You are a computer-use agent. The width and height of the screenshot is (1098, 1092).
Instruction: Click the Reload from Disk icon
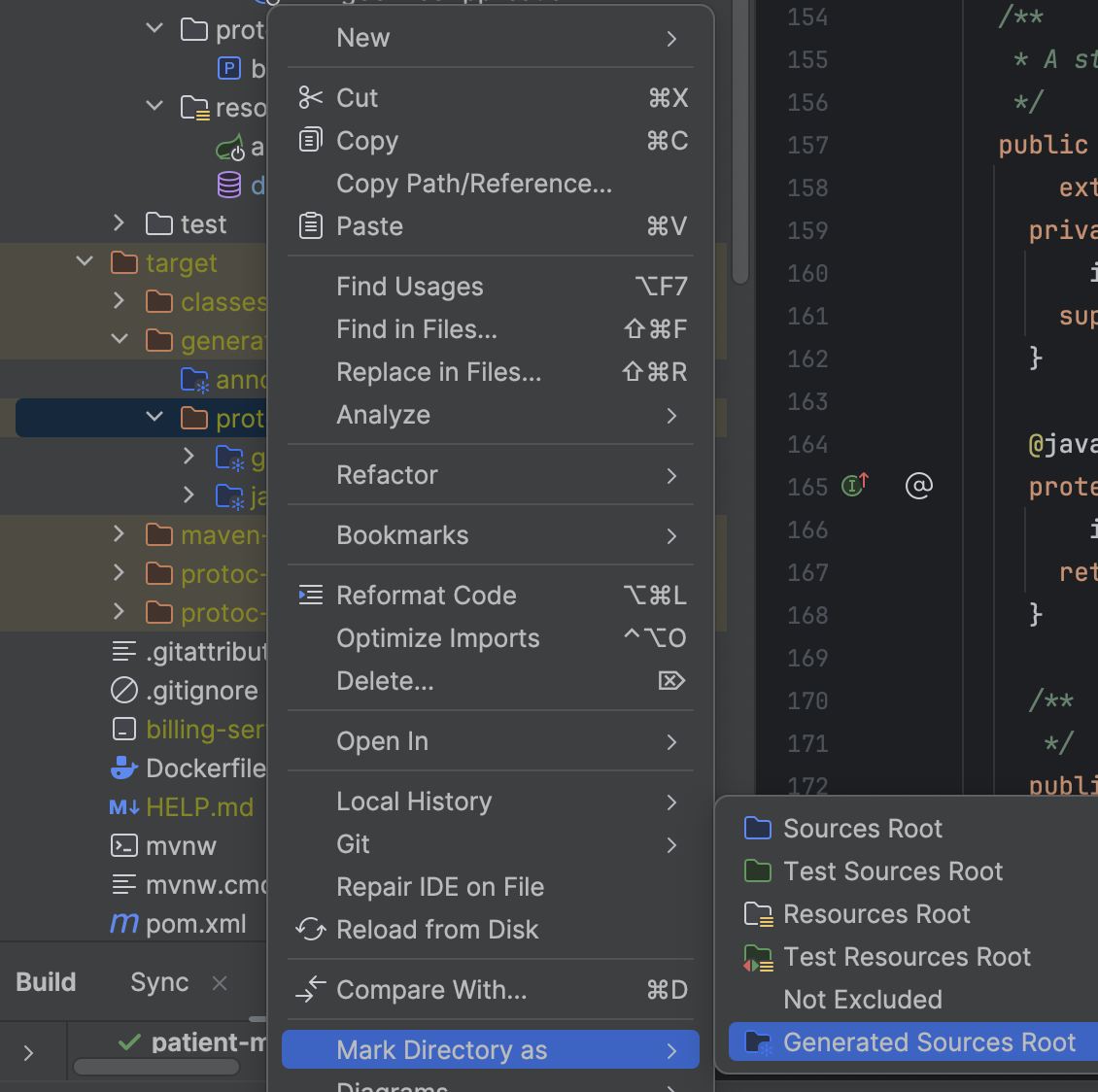pyautogui.click(x=310, y=930)
